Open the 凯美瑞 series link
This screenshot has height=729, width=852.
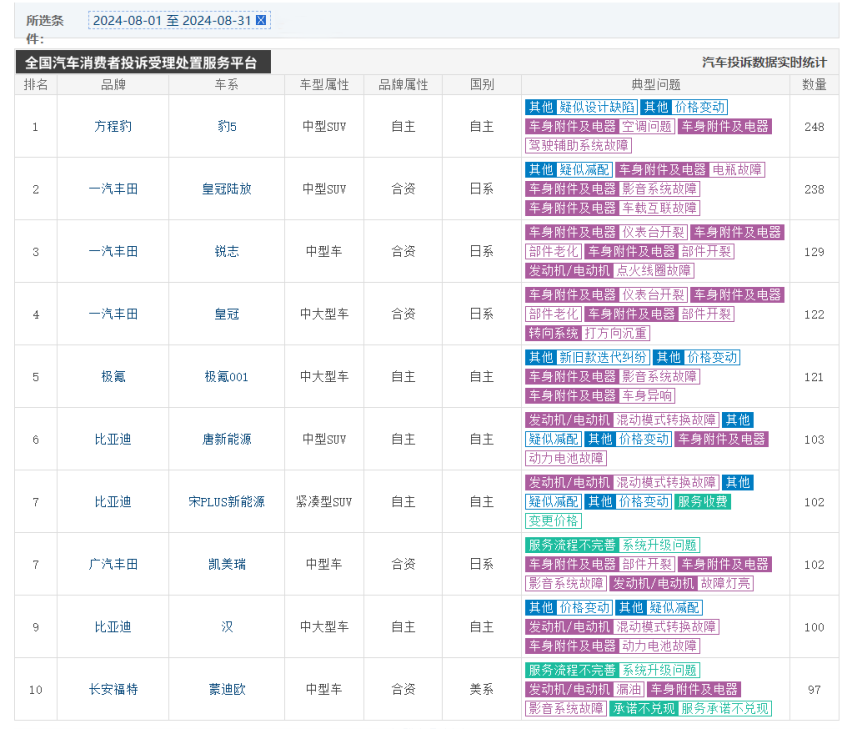coord(227,564)
